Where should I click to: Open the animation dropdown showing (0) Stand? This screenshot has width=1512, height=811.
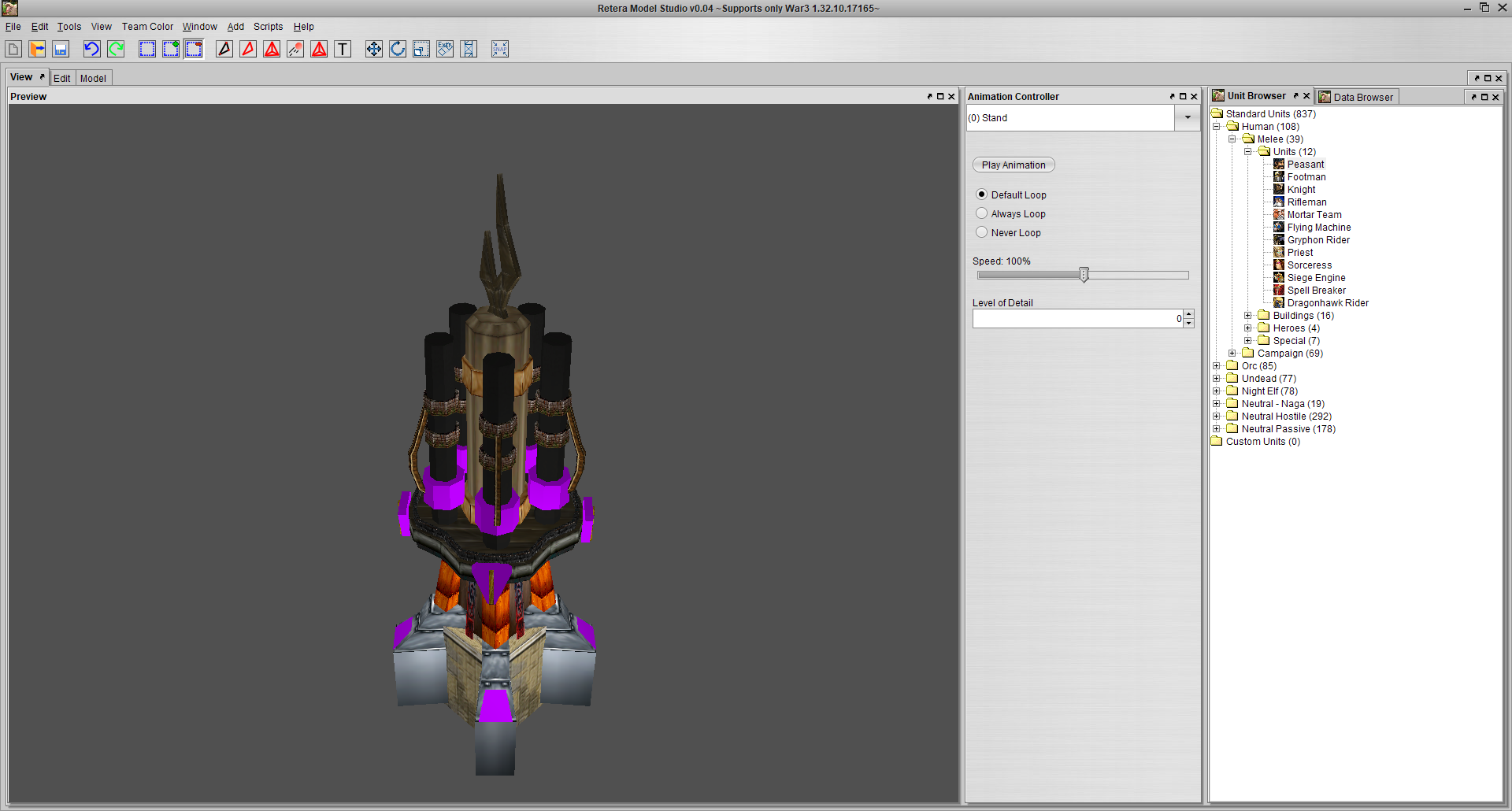tap(1188, 117)
